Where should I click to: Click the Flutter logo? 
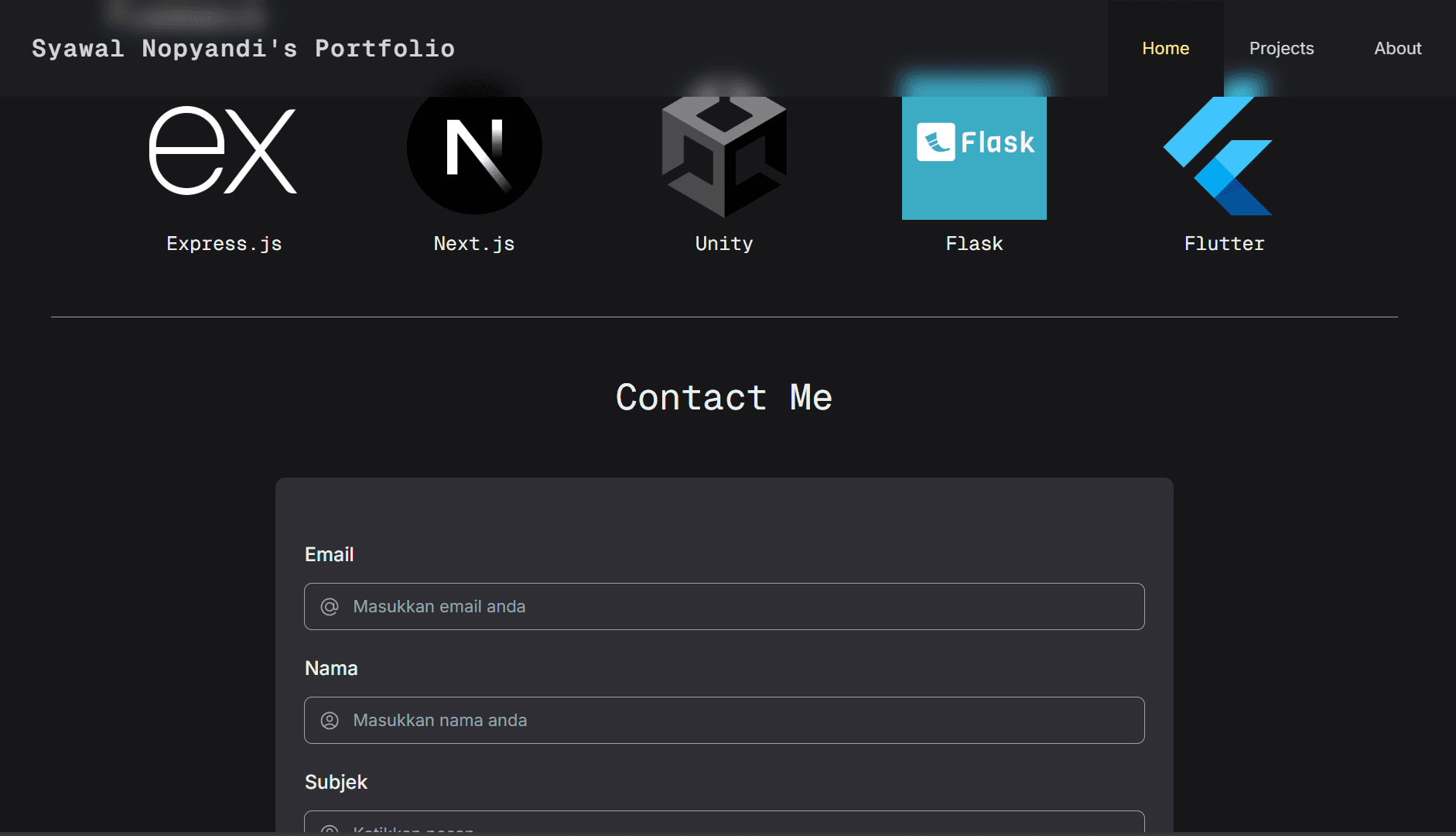(x=1217, y=155)
